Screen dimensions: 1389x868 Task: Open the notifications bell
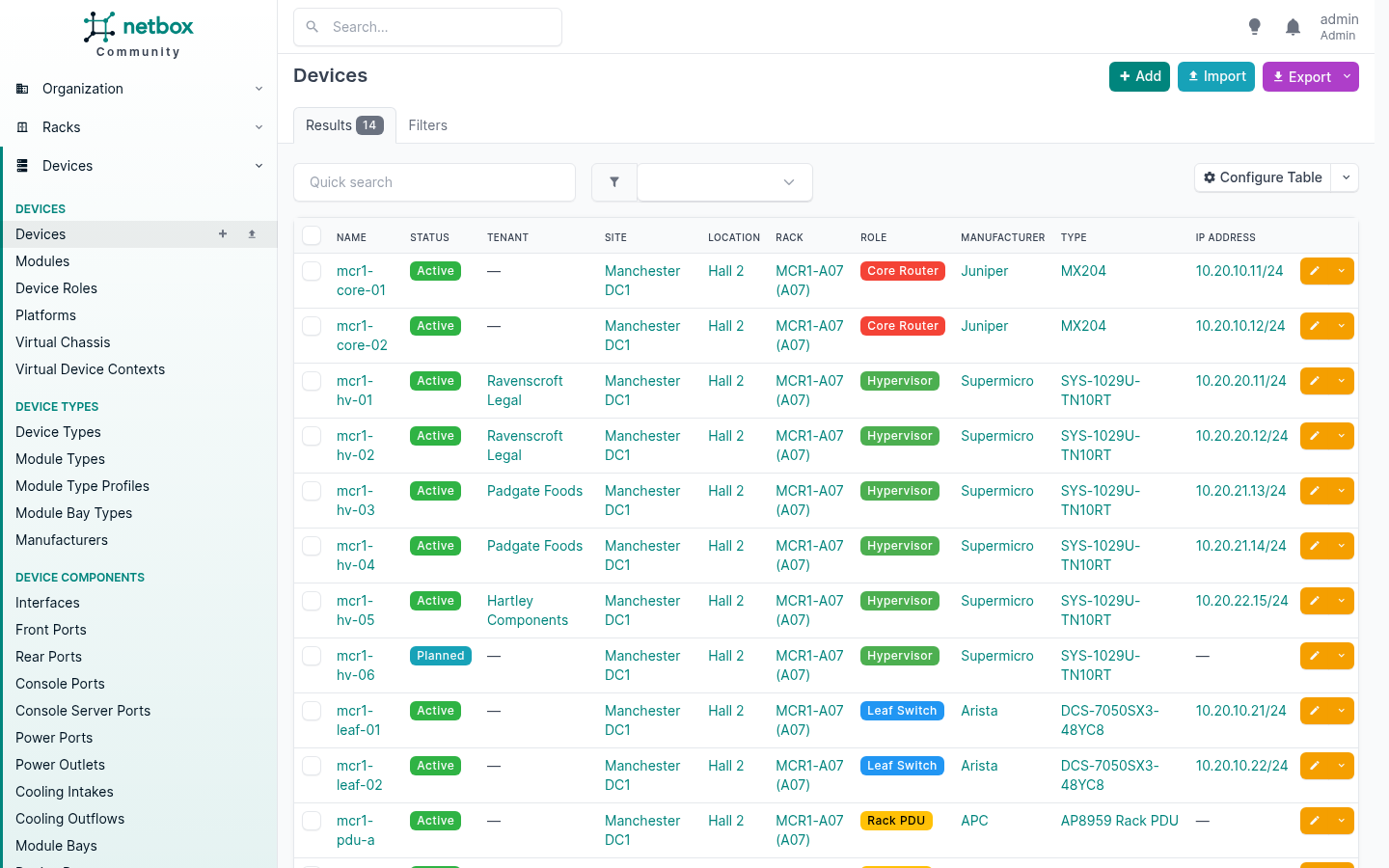tap(1293, 27)
